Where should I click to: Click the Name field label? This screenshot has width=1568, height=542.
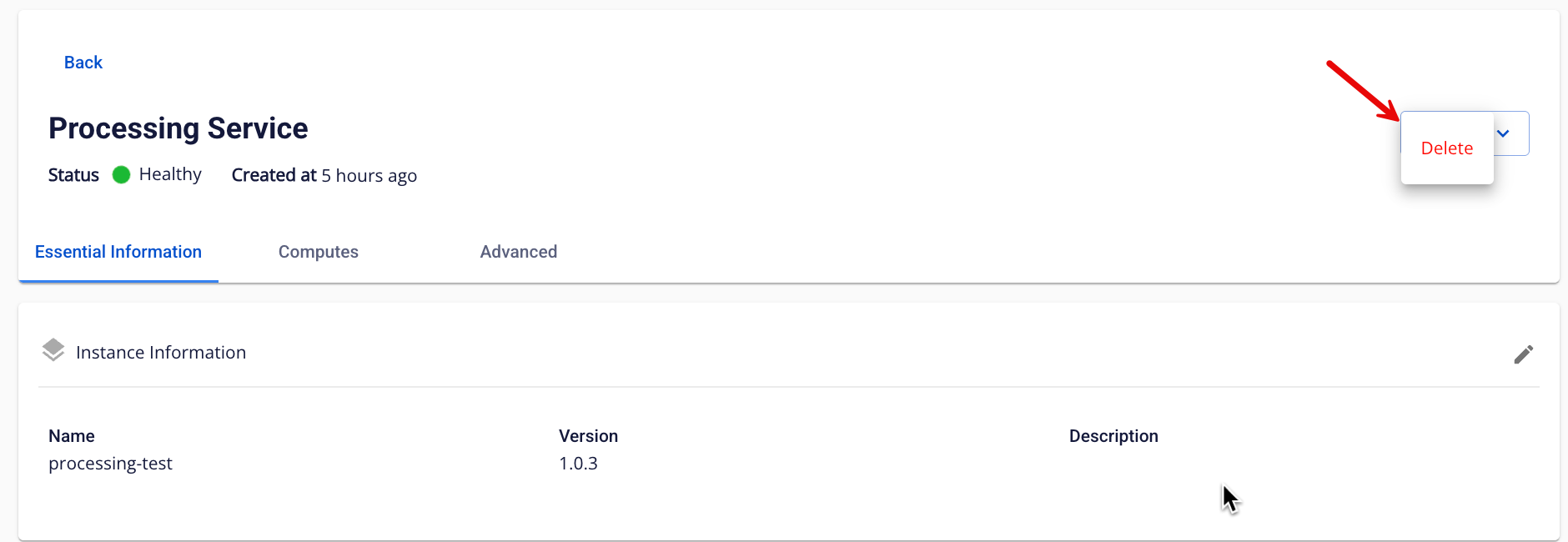point(72,436)
